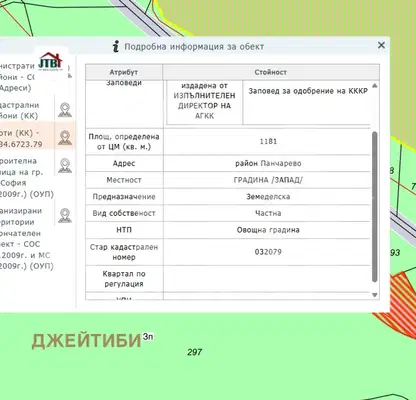Viewport: 416px width, 400px height.
Task: Click the vertical scrollbar thumb in the dialog
Action: pyautogui.click(x=374, y=207)
